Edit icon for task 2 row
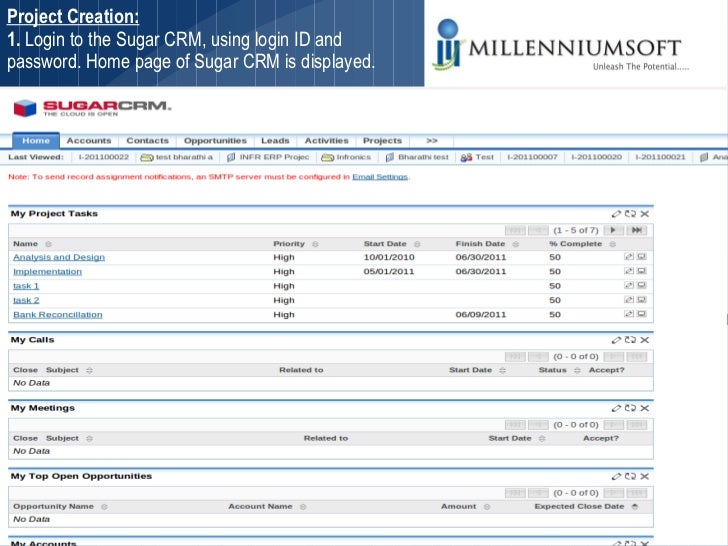This screenshot has height=546, width=728. click(629, 300)
